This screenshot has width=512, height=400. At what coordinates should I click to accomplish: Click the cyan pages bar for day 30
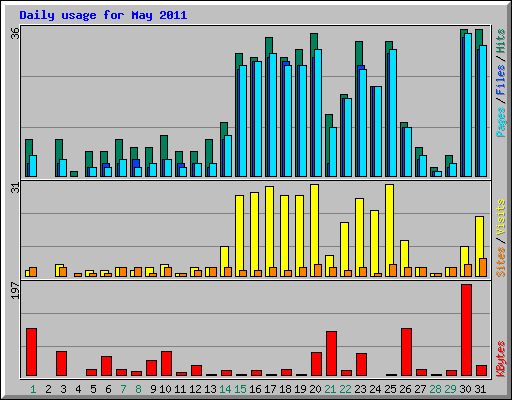pos(468,105)
